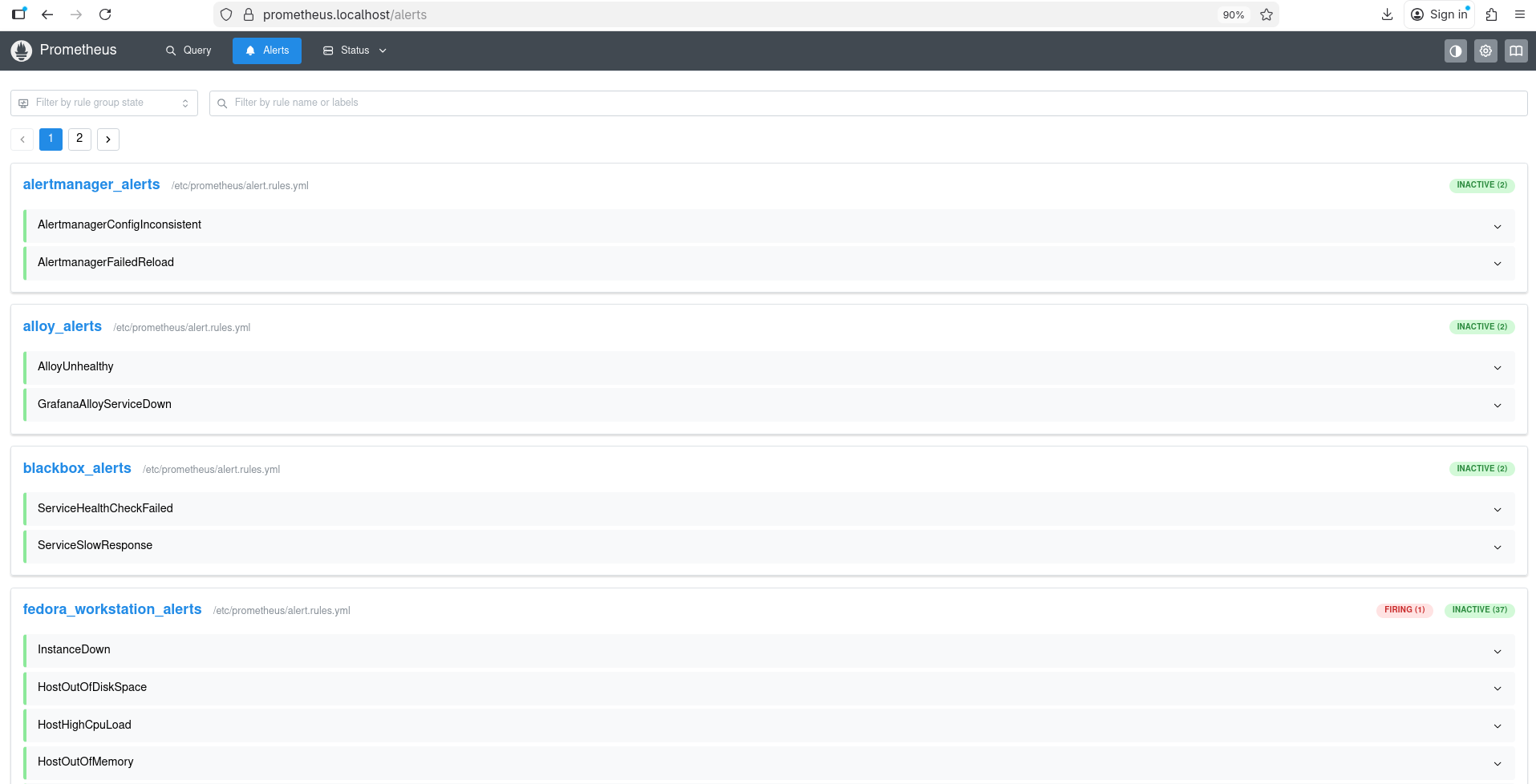Open the blackbox_alerts group link
1536x784 pixels.
tap(77, 468)
